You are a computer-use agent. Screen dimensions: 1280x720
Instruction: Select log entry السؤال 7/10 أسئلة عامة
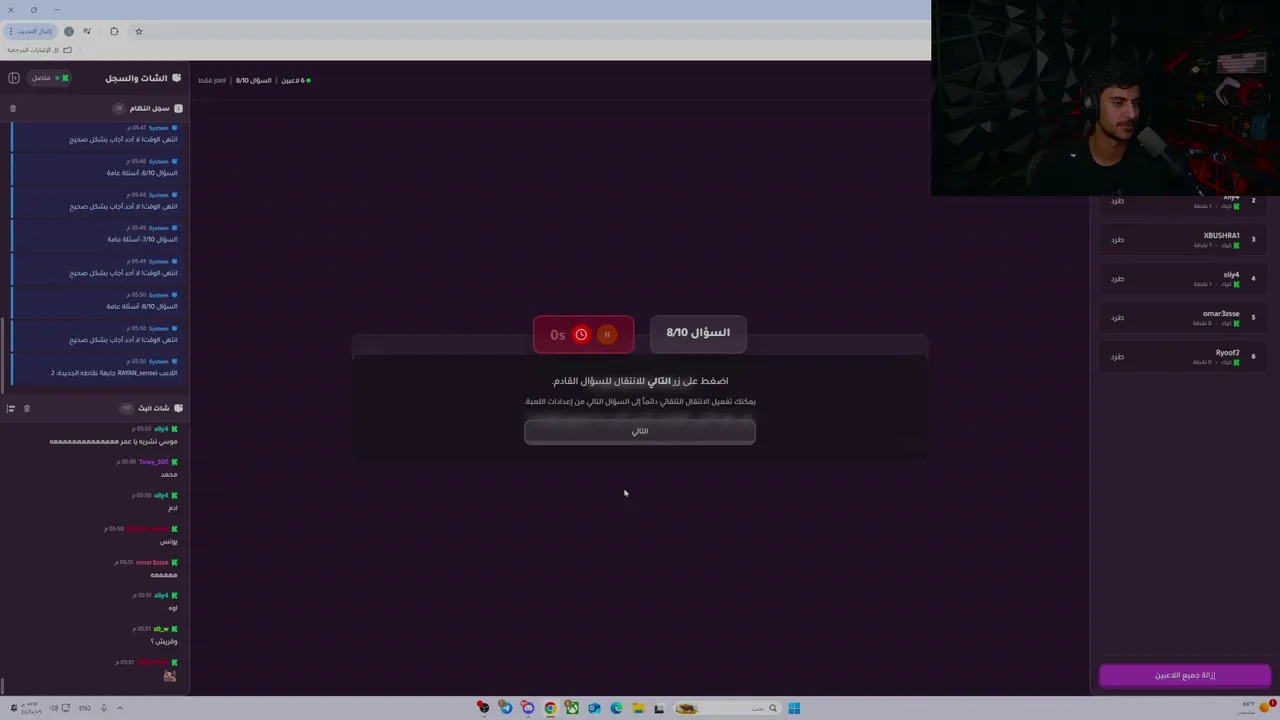pyautogui.click(x=95, y=234)
